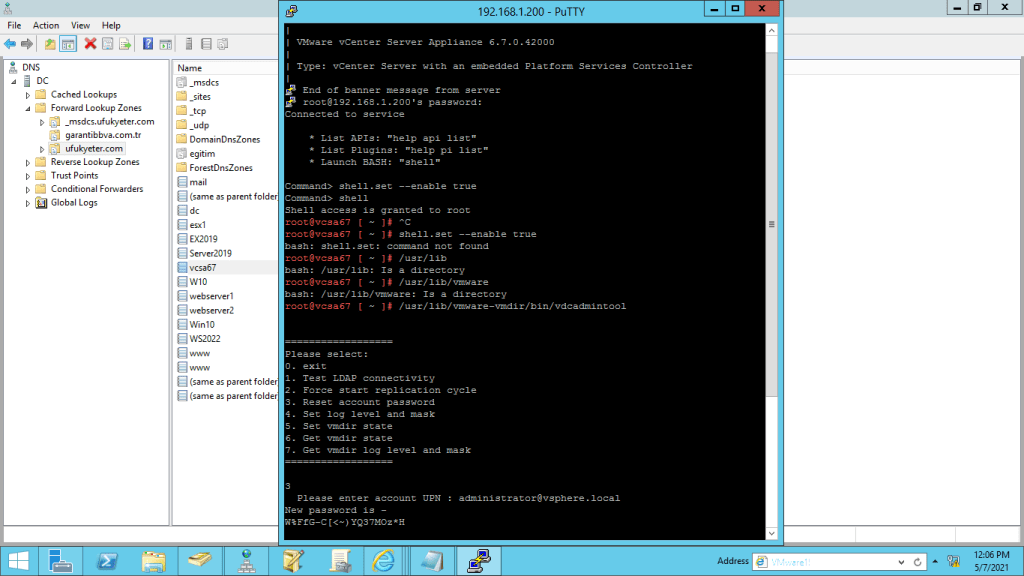1024x576 pixels.
Task: Expand the Cached Lookups node
Action: (x=28, y=95)
